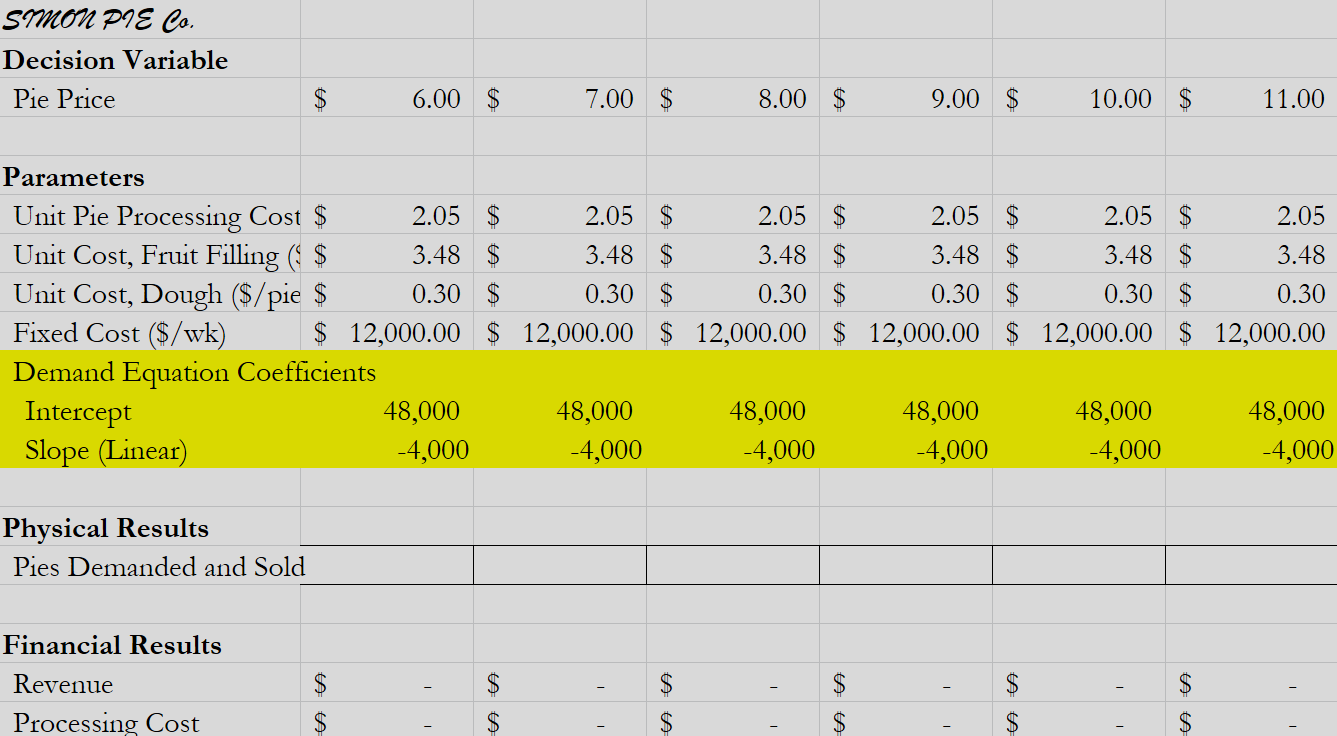Select the Unit Pie Processing Cost label
This screenshot has height=736, width=1337.
click(157, 216)
